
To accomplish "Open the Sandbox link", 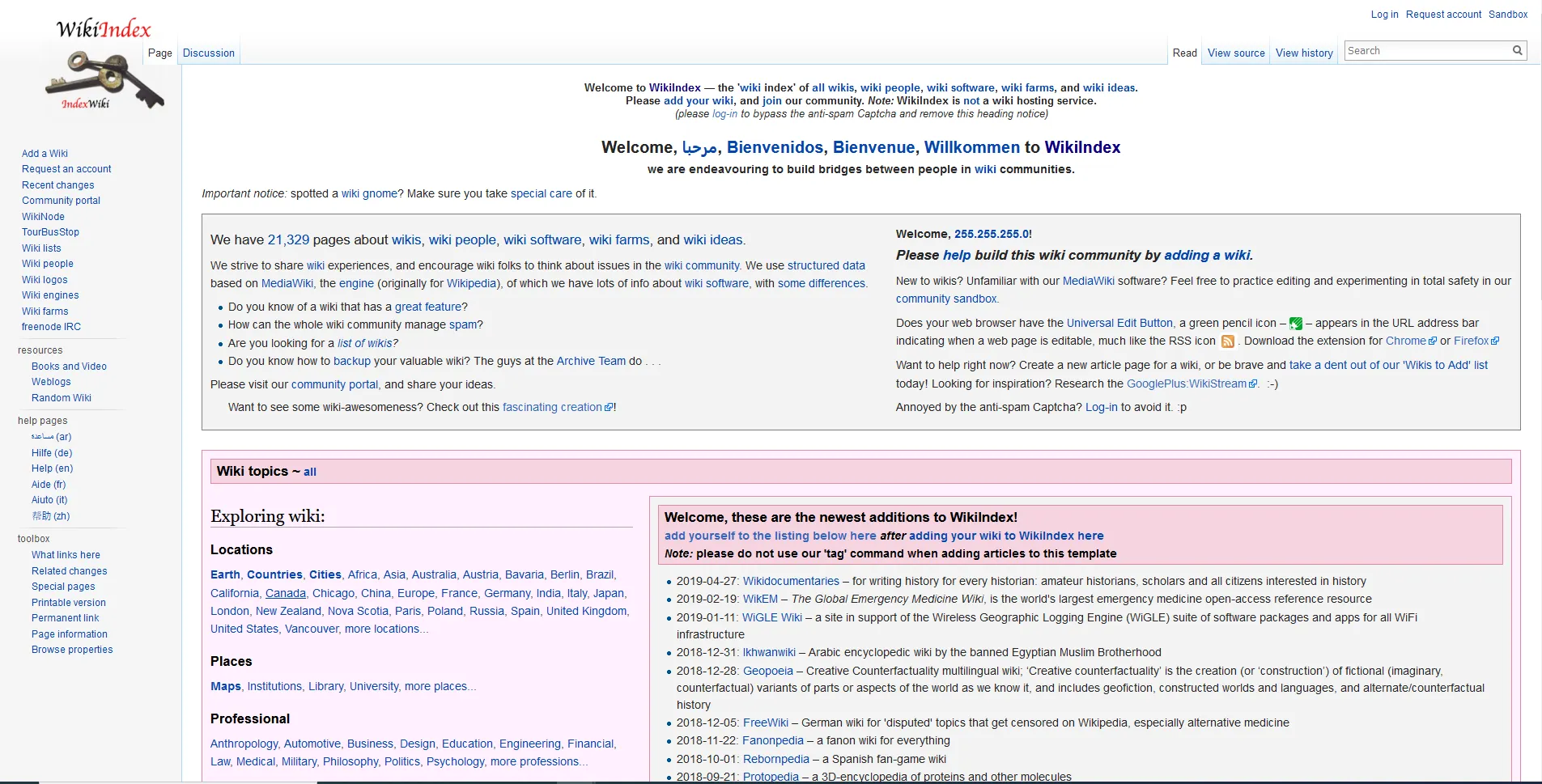I will [1508, 14].
